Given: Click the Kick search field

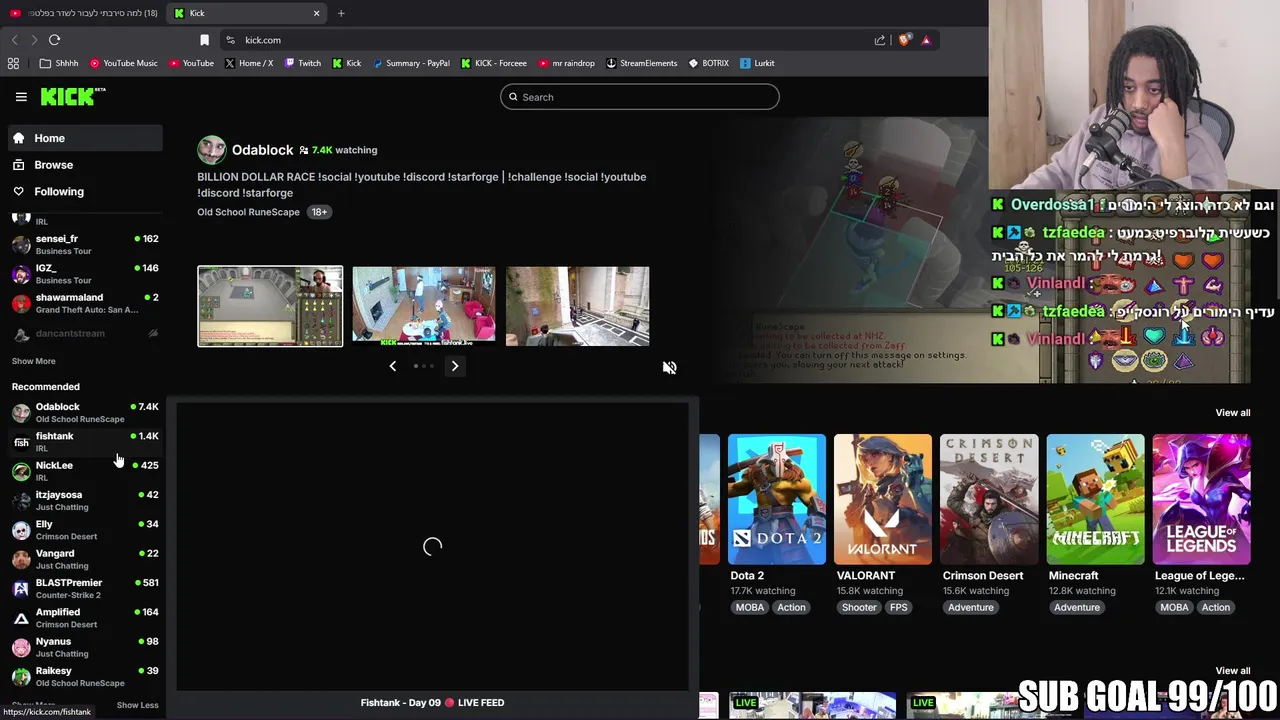Looking at the screenshot, I should tap(640, 97).
